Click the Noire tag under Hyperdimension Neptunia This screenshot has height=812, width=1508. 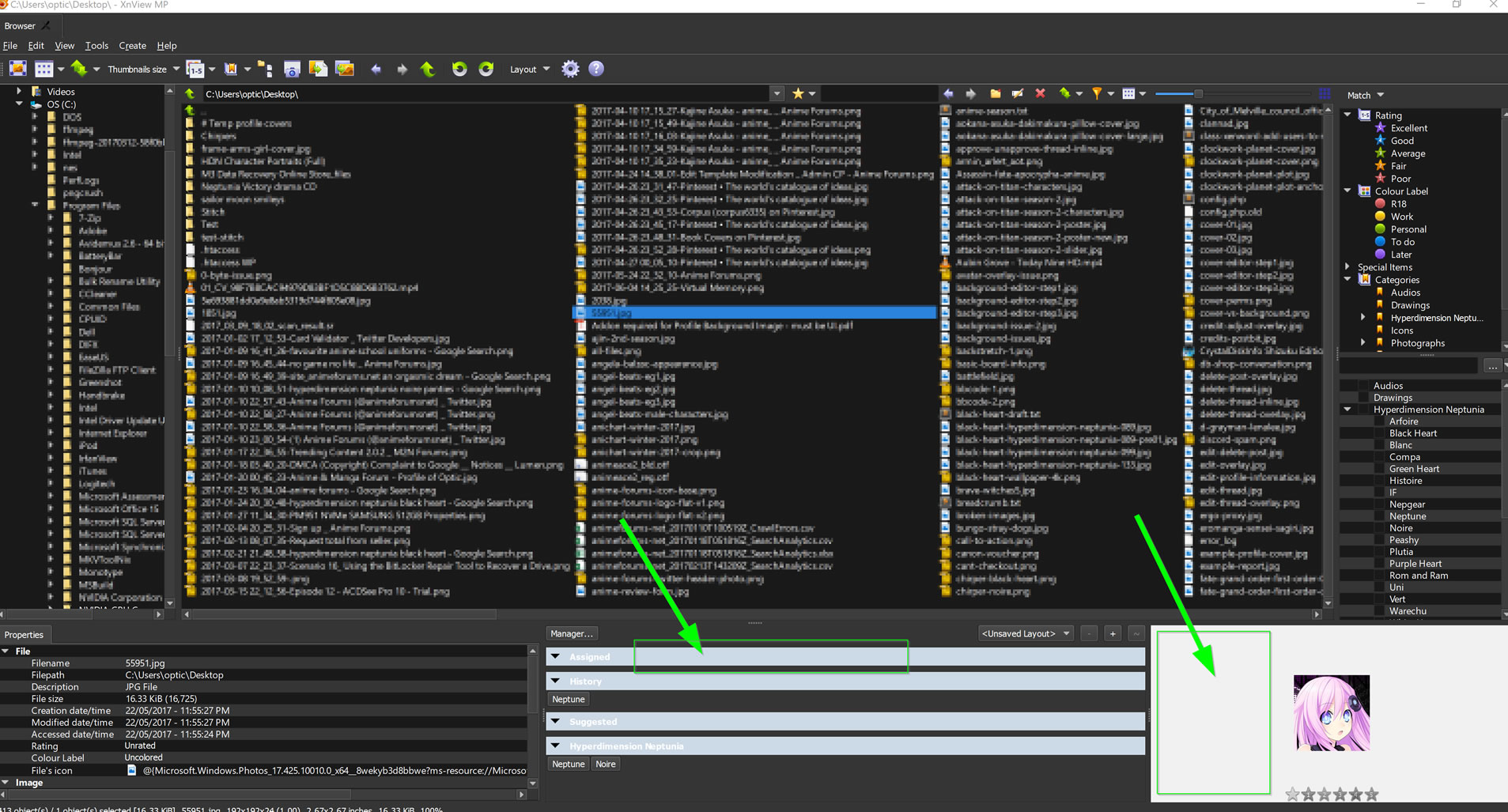605,764
